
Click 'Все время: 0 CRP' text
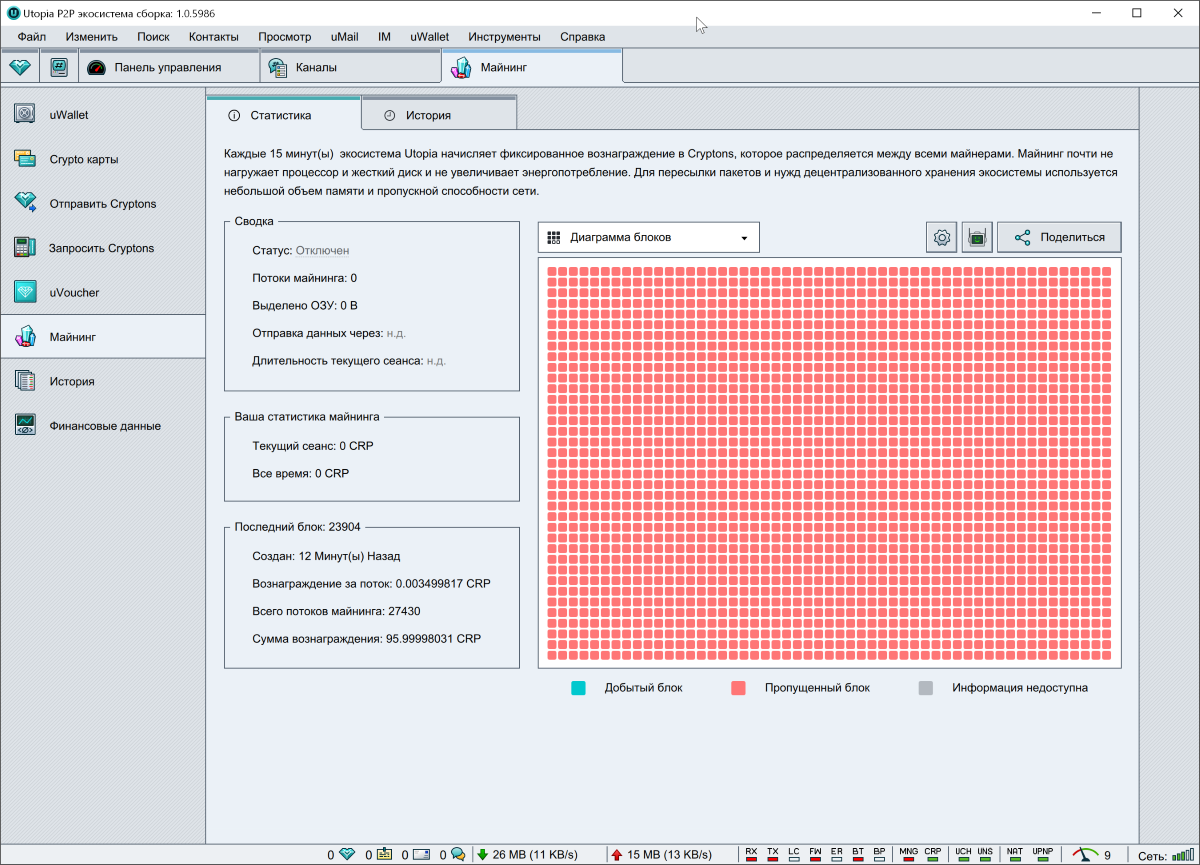point(300,473)
